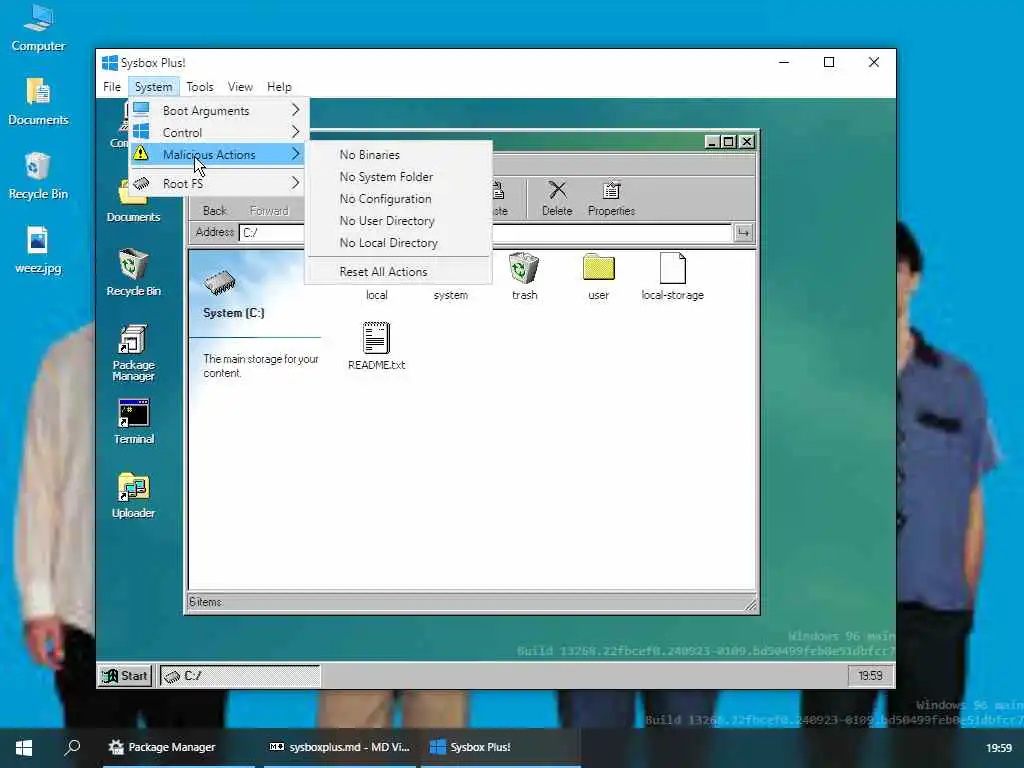
Task: Click 'system' folder label
Action: [x=451, y=295]
